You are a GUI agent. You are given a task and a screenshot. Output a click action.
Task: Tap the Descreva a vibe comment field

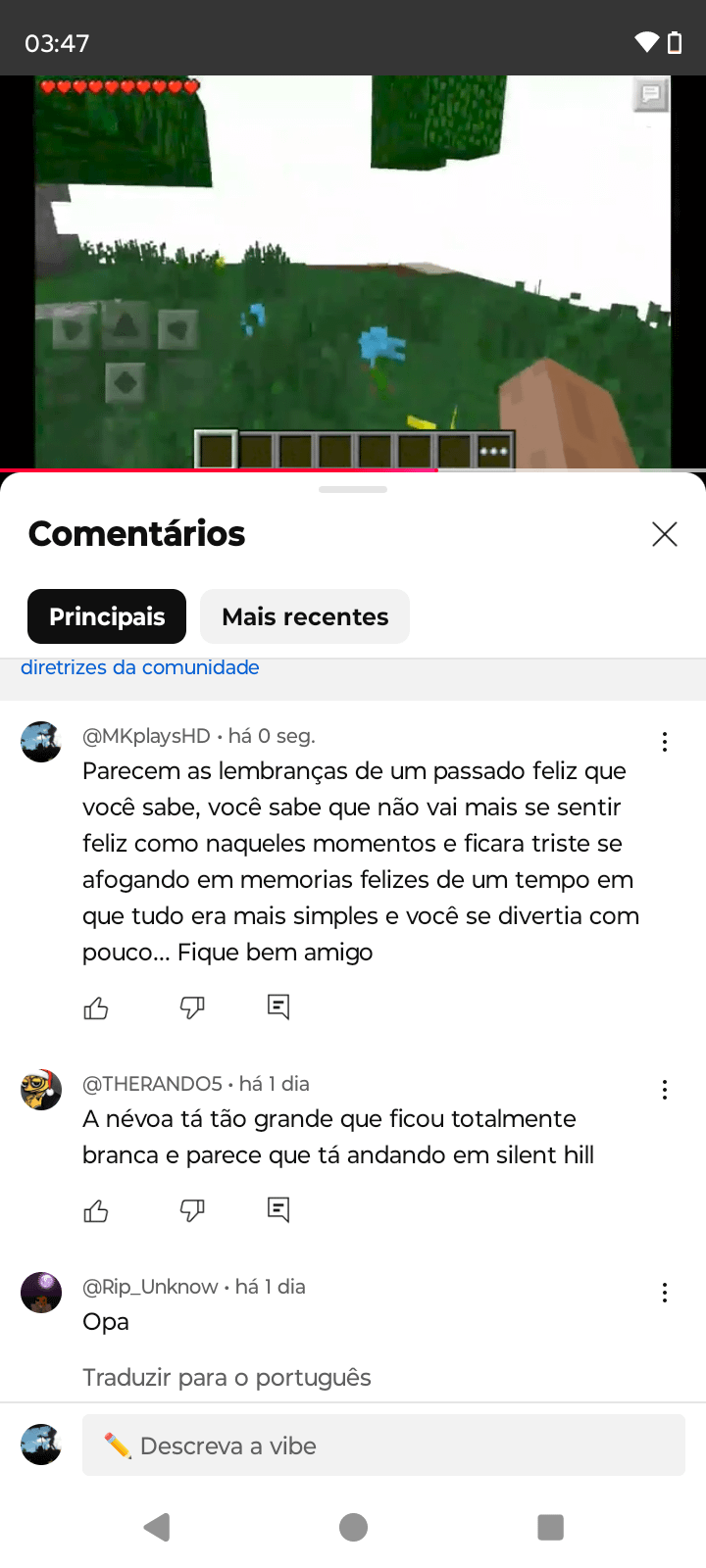coord(383,1445)
